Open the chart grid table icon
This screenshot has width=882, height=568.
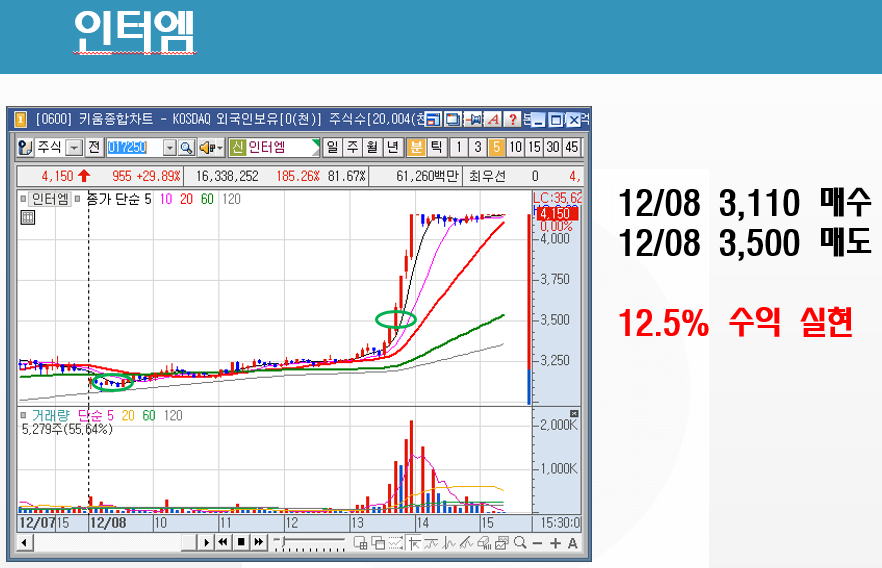point(28,218)
